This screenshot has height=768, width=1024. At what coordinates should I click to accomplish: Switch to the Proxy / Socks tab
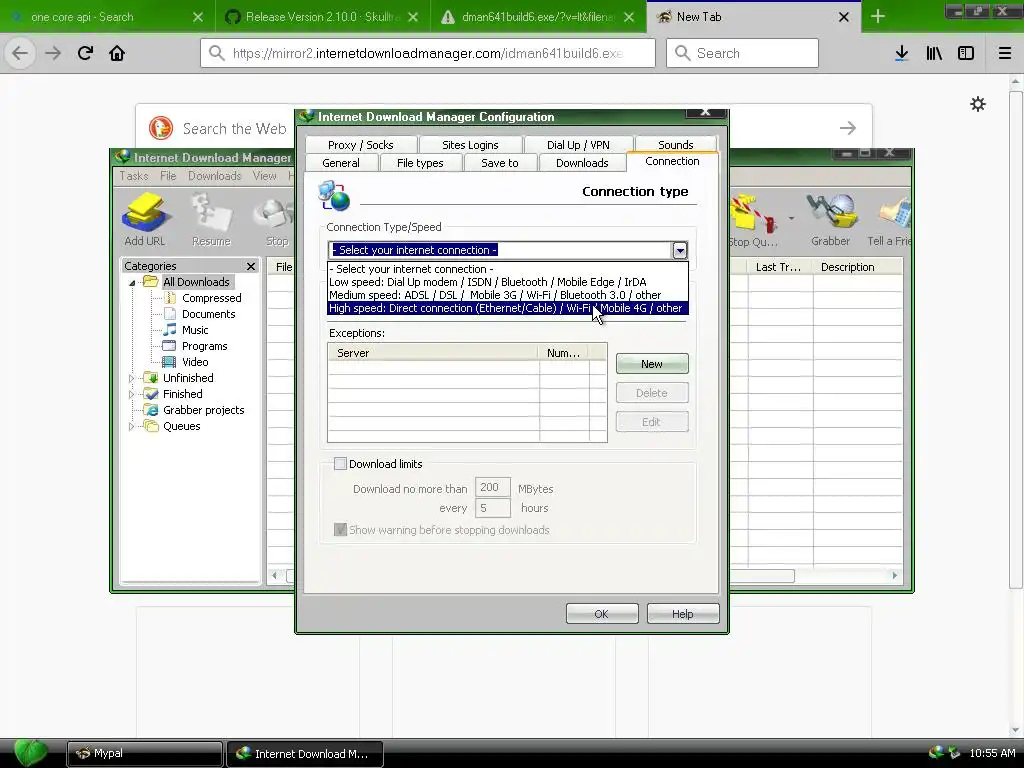pyautogui.click(x=360, y=144)
